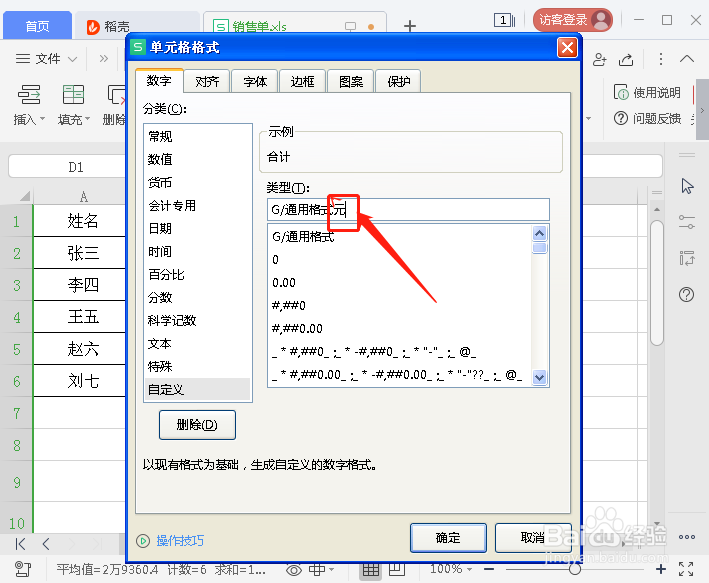The width and height of the screenshot is (709, 583).
Task: Click the select-all corner triangle
Action: click(24, 196)
